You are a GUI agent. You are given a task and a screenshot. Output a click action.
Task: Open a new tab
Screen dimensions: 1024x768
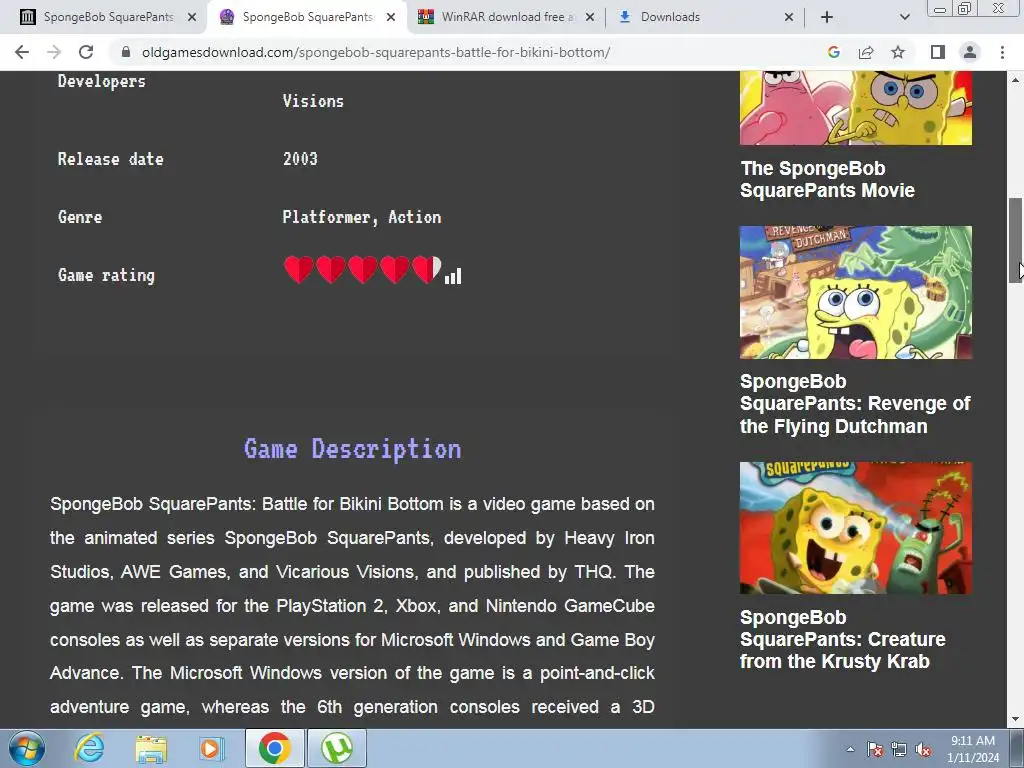(x=827, y=17)
